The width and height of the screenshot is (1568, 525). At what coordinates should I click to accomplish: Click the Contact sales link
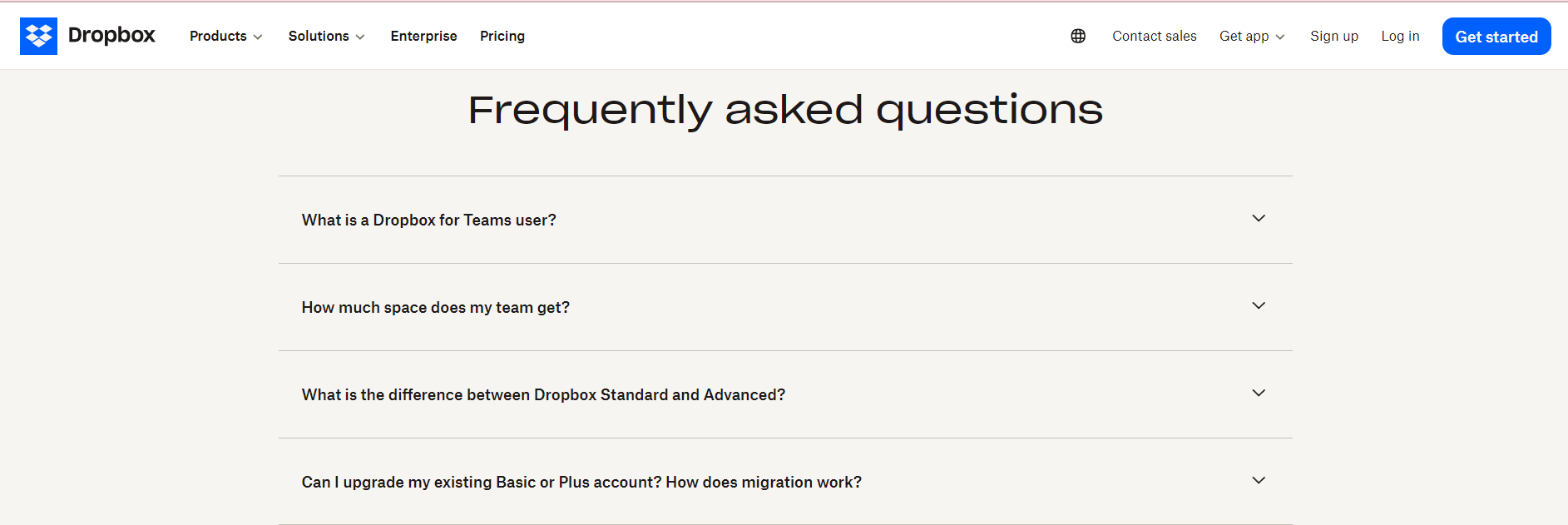[x=1154, y=36]
